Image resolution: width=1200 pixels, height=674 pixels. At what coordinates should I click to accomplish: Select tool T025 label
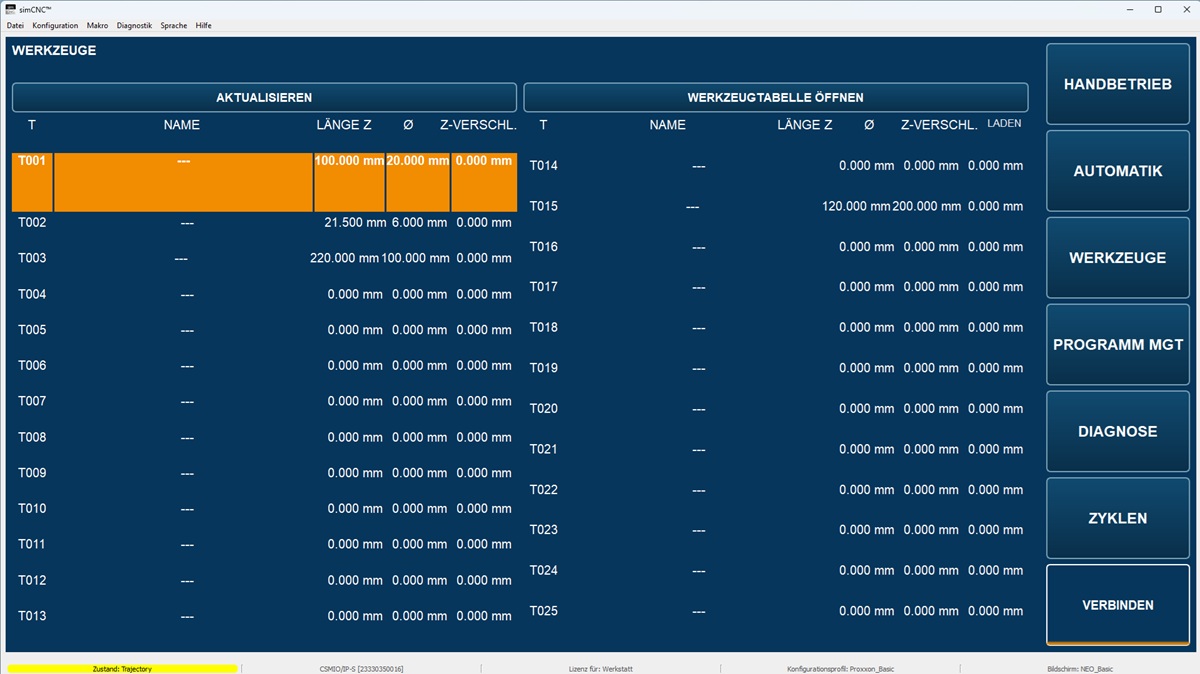[544, 611]
